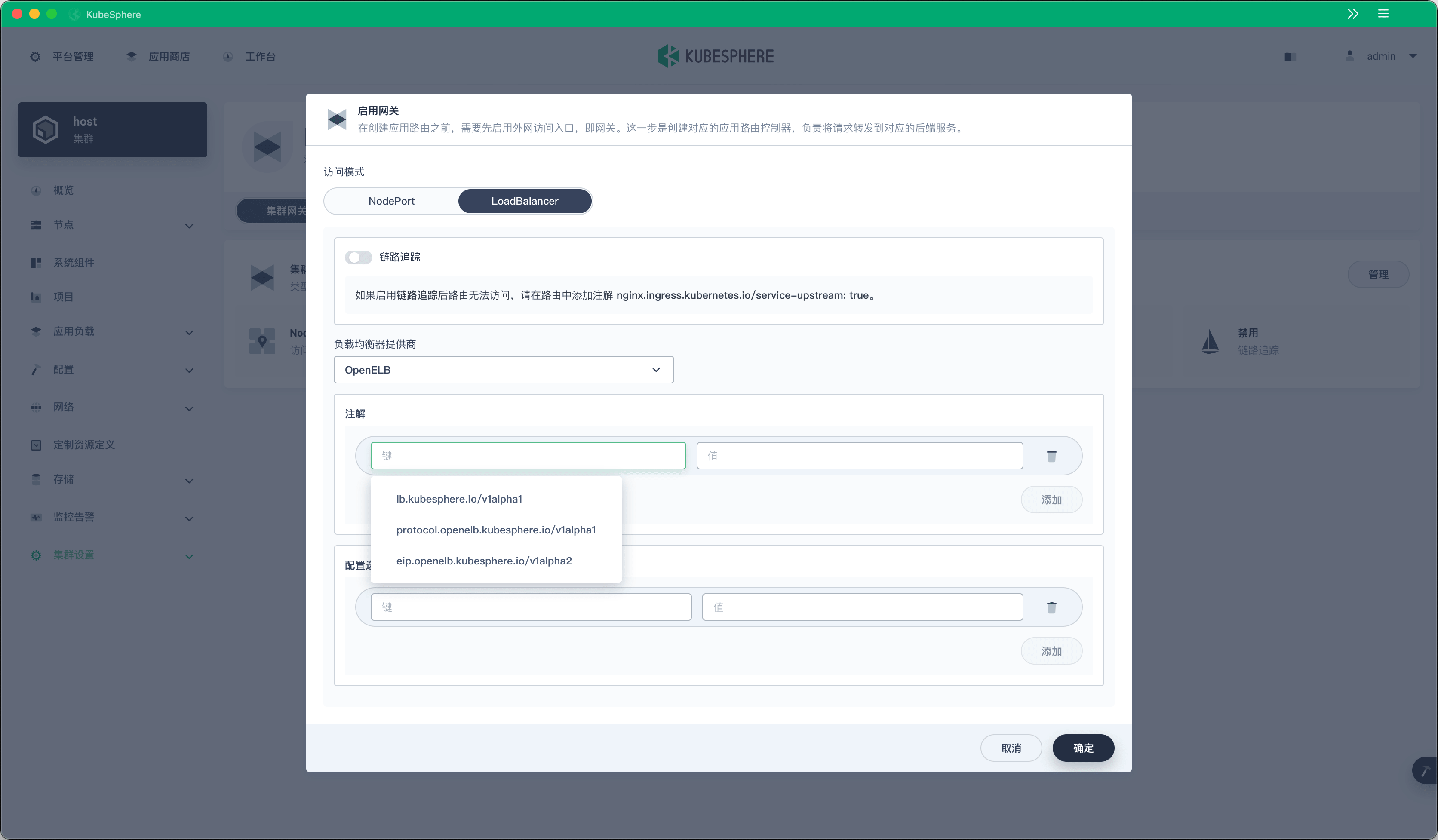Viewport: 1438px width, 840px height.
Task: Choose lb.kubesphere.io/v1alpha1 suggestion
Action: pyautogui.click(x=496, y=499)
